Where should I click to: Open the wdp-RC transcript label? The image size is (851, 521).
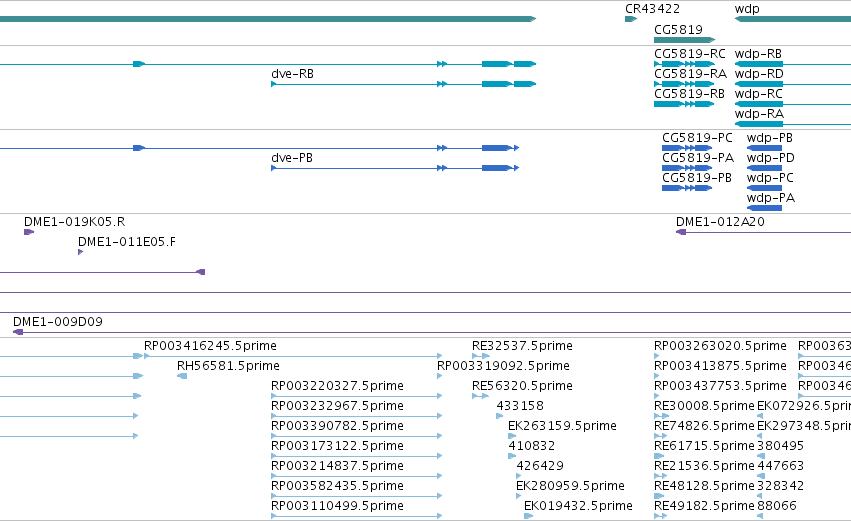pos(759,94)
